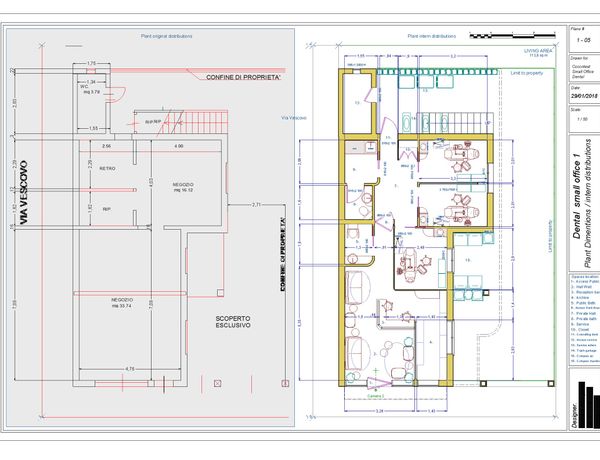600x460 pixels.
Task: Click the "Plant original distributions" title
Action: point(166,36)
